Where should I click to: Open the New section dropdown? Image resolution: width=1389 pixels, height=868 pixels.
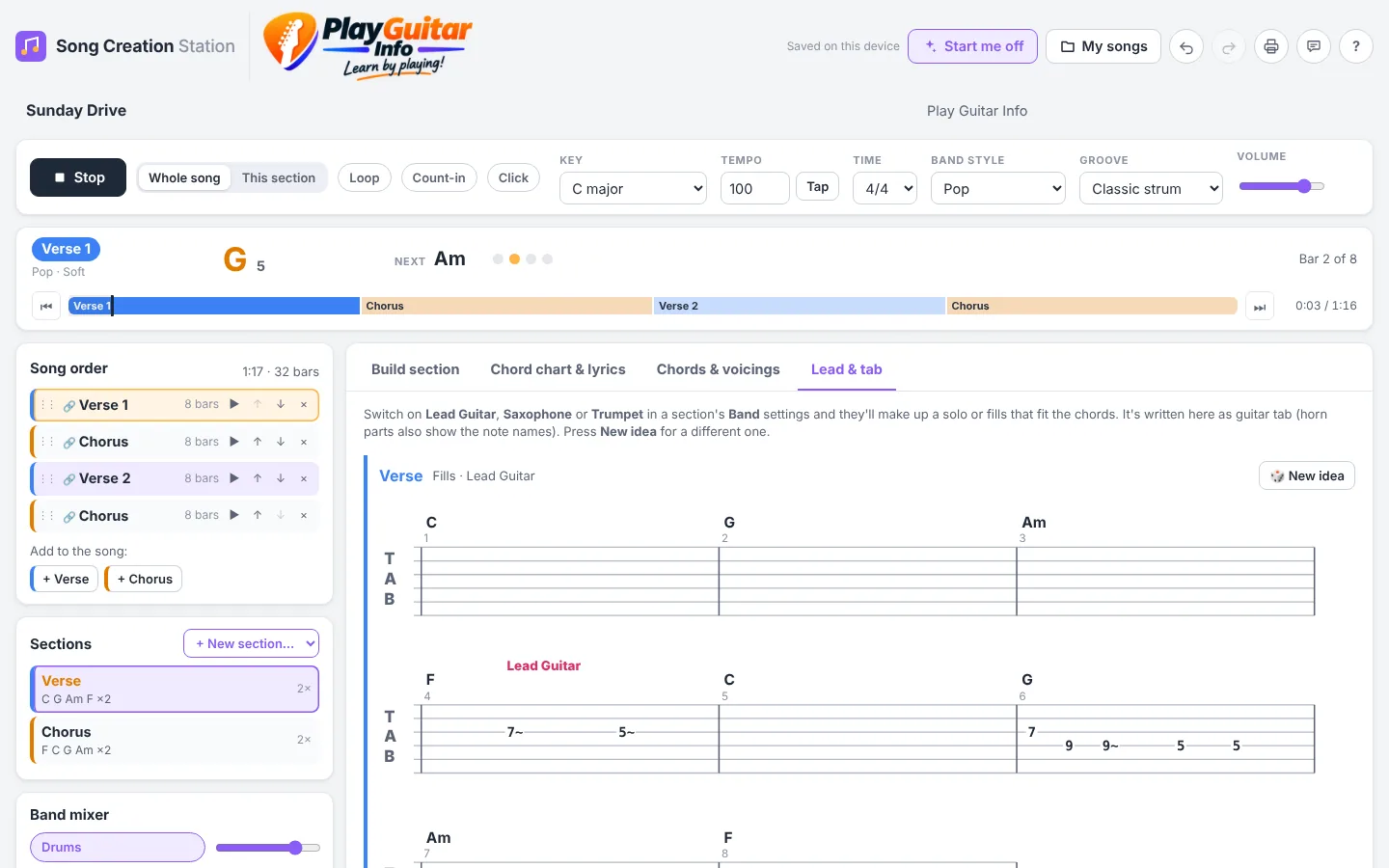click(251, 643)
